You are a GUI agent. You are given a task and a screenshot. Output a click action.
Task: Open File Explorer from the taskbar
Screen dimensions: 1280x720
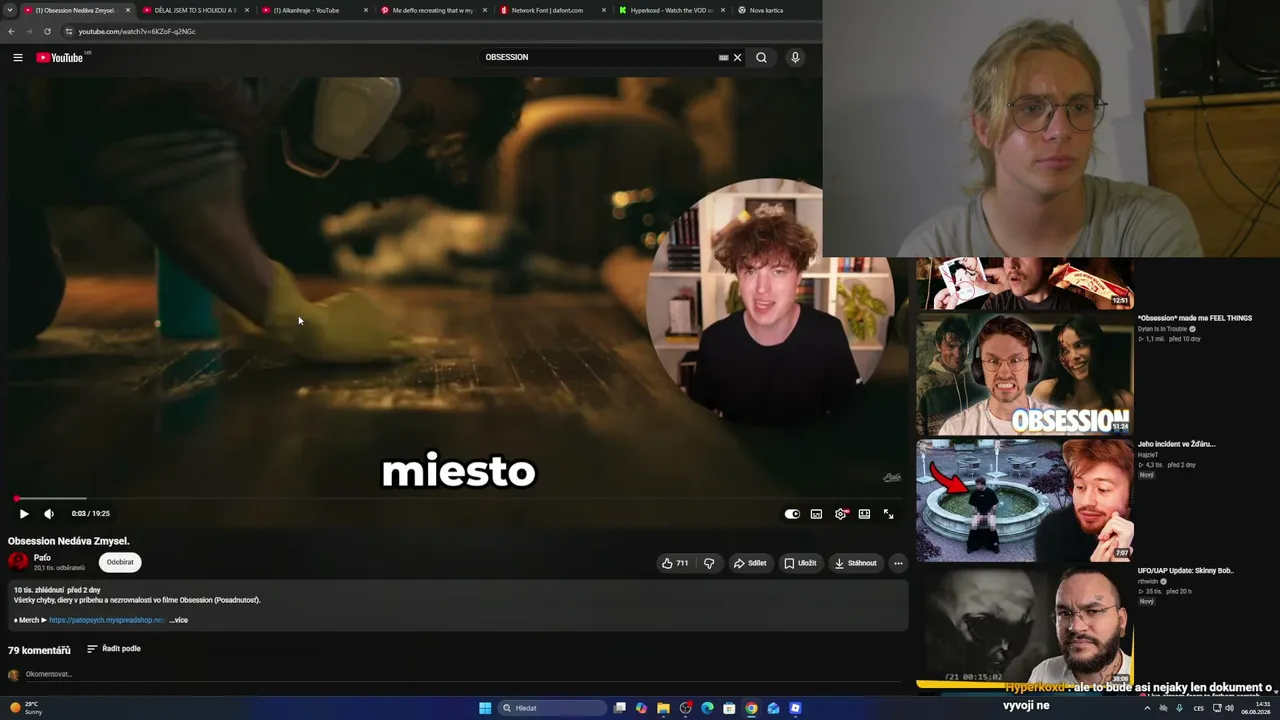coord(663,708)
